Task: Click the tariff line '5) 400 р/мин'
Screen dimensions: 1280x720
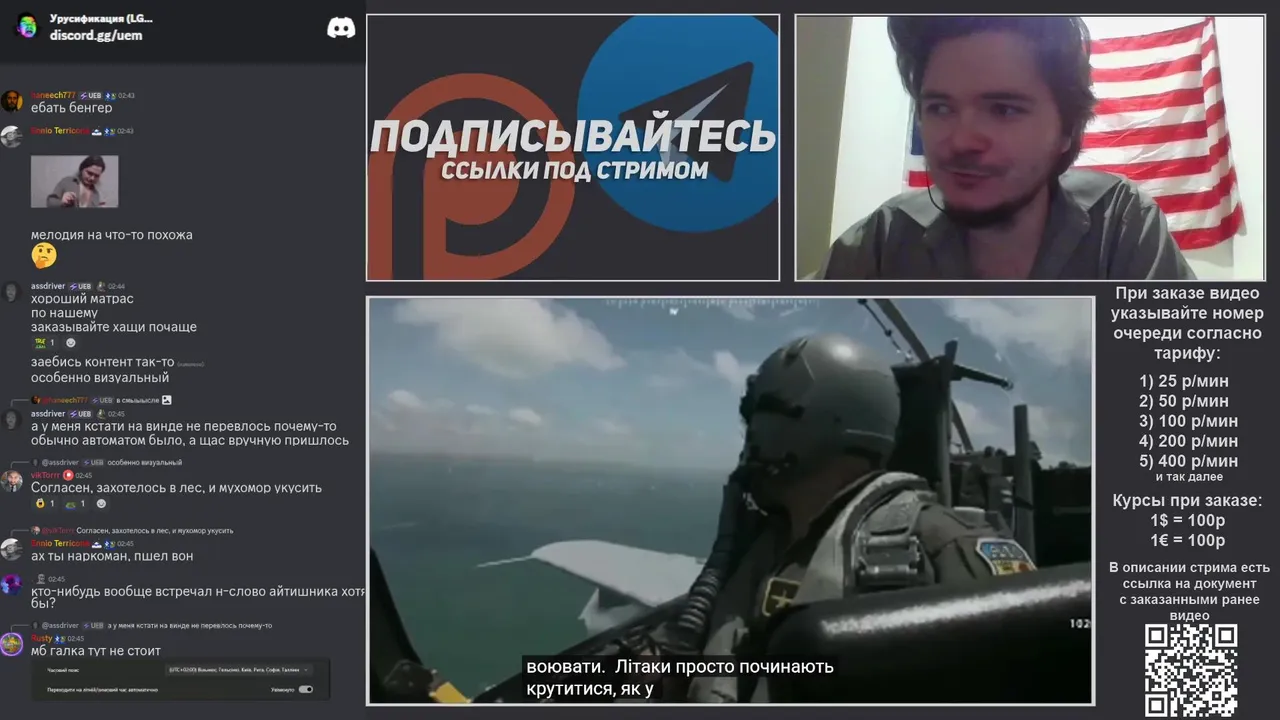Action: (x=1188, y=461)
